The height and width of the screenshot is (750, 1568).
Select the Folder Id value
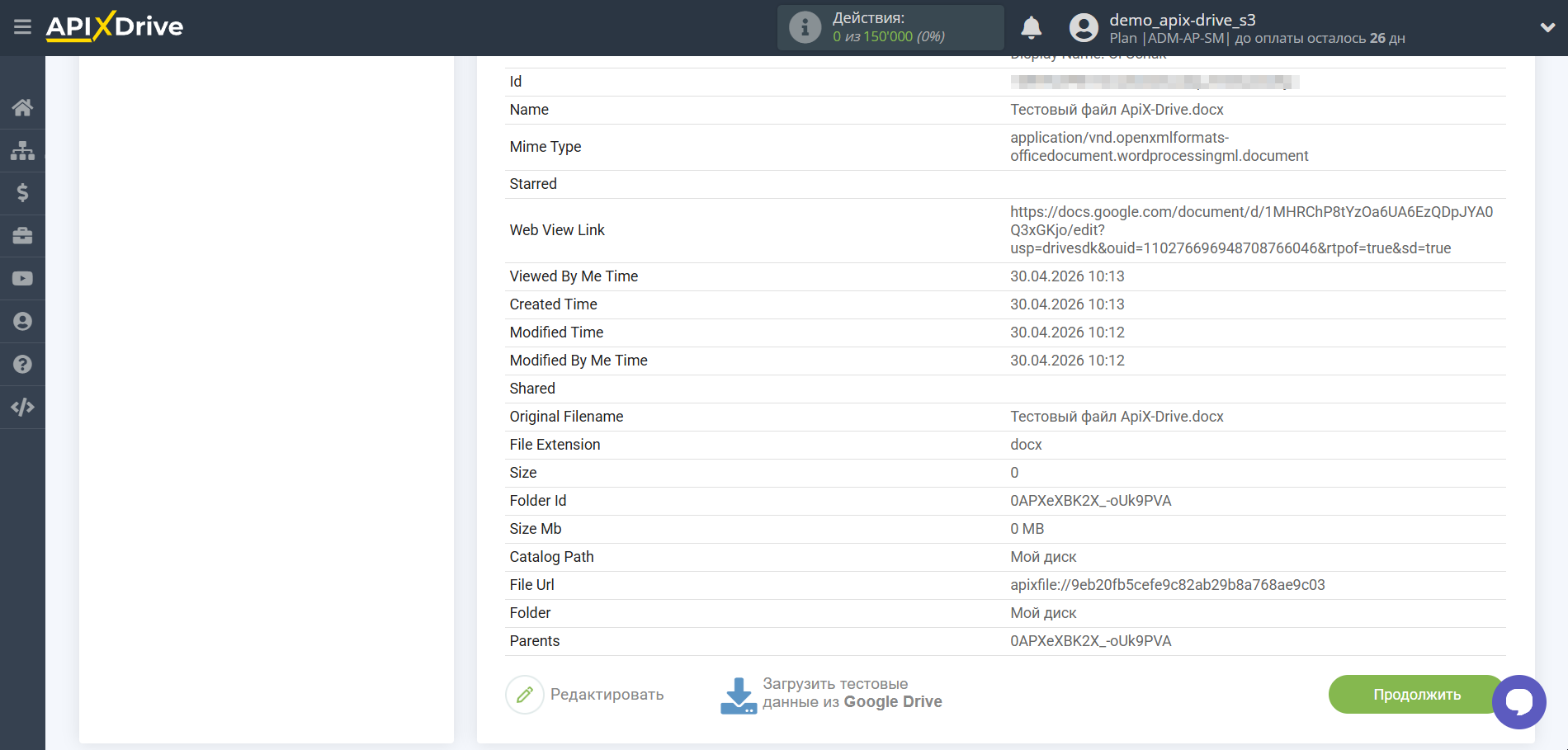1091,501
